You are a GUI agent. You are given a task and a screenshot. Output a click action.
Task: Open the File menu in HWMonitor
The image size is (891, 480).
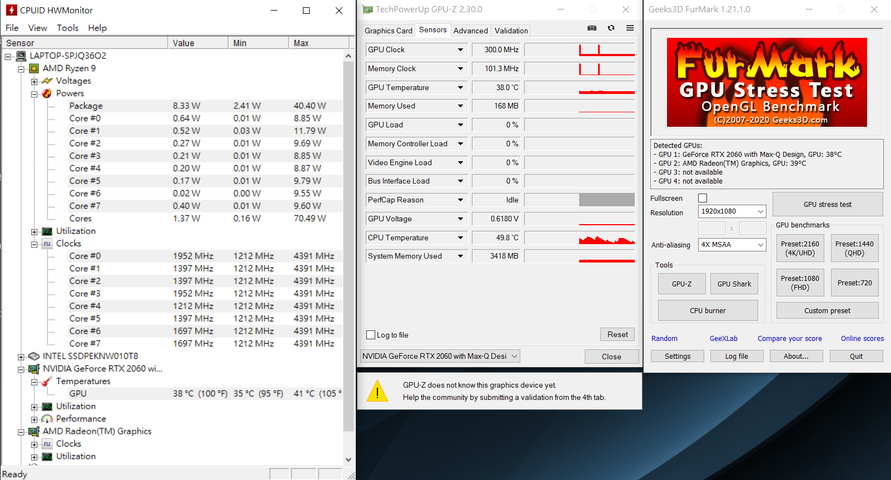pyautogui.click(x=12, y=28)
